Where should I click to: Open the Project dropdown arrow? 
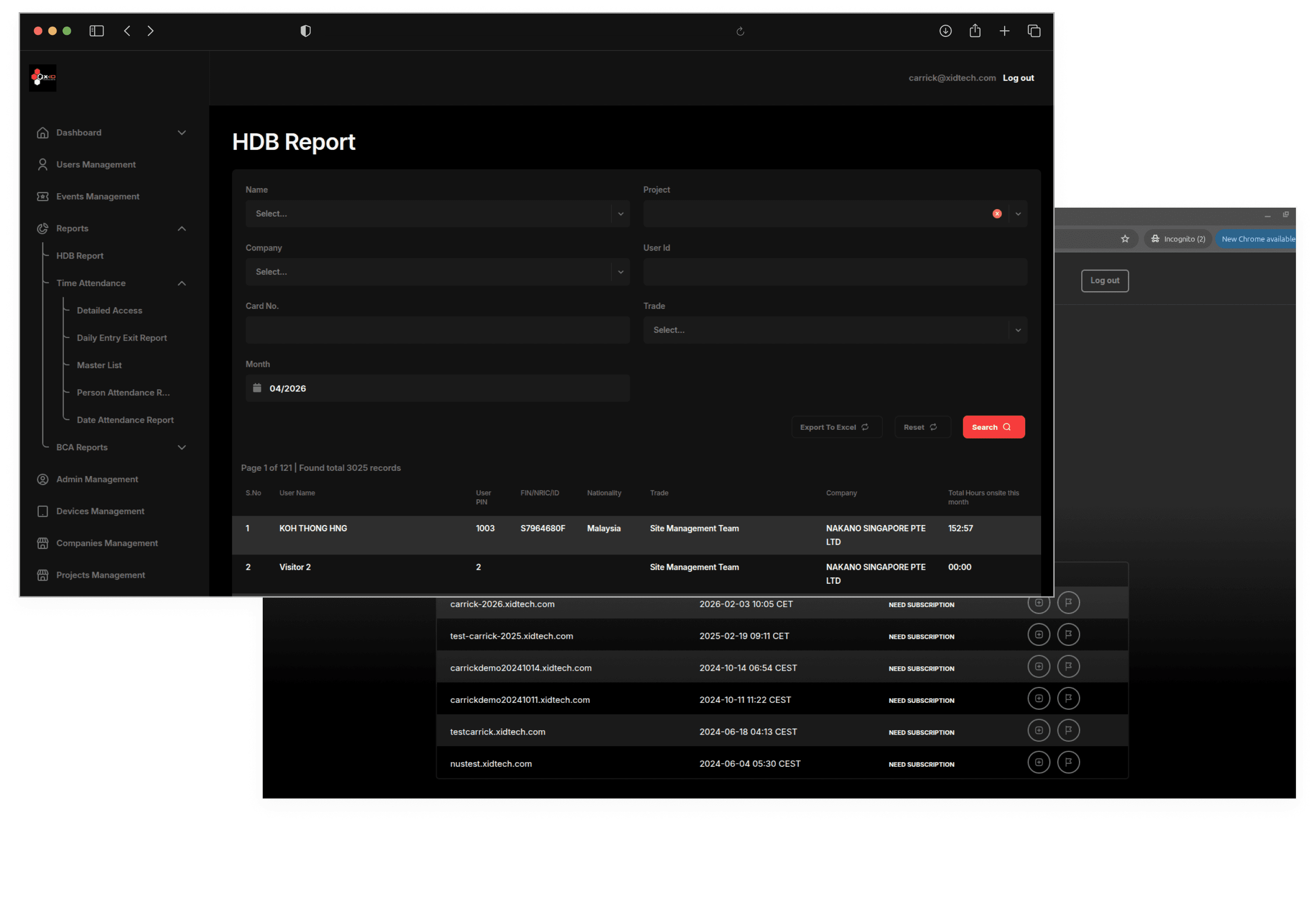pyautogui.click(x=1018, y=214)
